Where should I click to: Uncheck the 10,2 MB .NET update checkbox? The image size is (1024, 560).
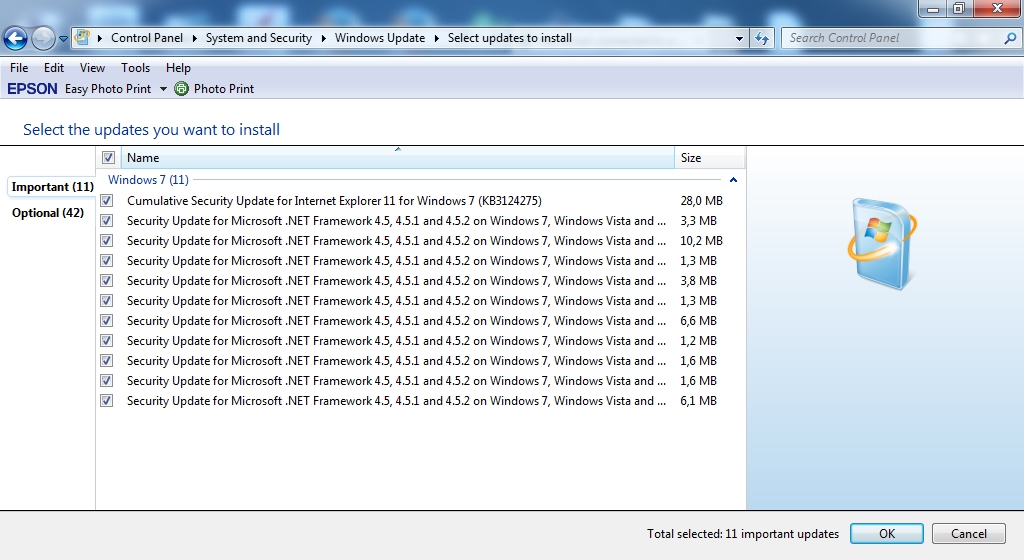click(106, 241)
